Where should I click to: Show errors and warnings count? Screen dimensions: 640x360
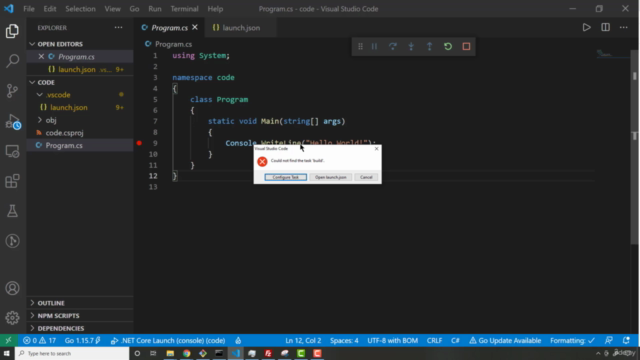pyautogui.click(x=40, y=340)
